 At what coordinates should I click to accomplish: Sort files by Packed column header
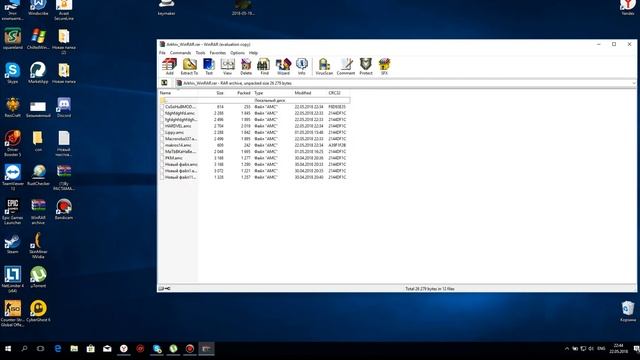[239, 93]
